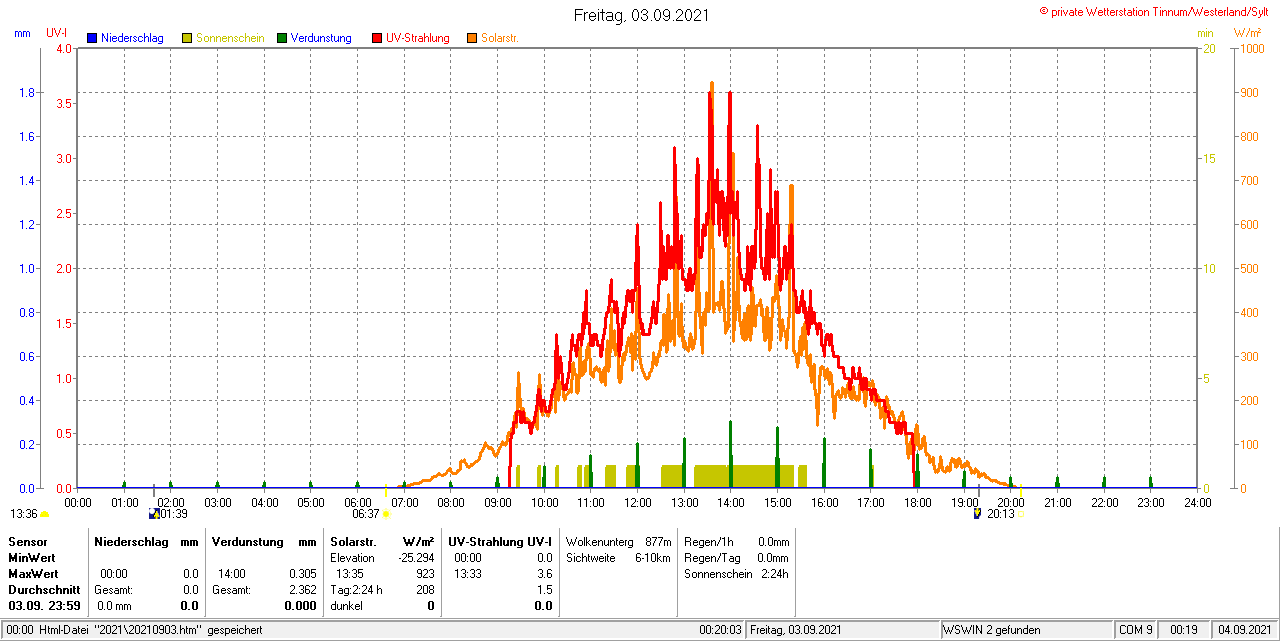Screen dimensions: 1280x641
Task: Click the chart title Freitag, 03.09.2021
Action: 640,16
